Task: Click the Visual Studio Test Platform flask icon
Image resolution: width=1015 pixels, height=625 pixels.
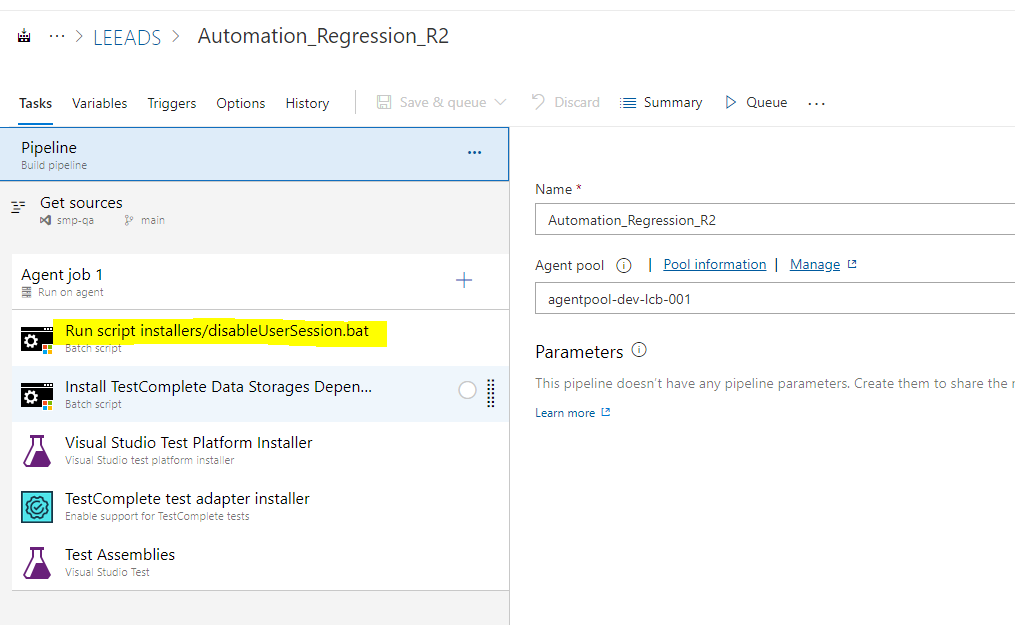Action: point(37,450)
